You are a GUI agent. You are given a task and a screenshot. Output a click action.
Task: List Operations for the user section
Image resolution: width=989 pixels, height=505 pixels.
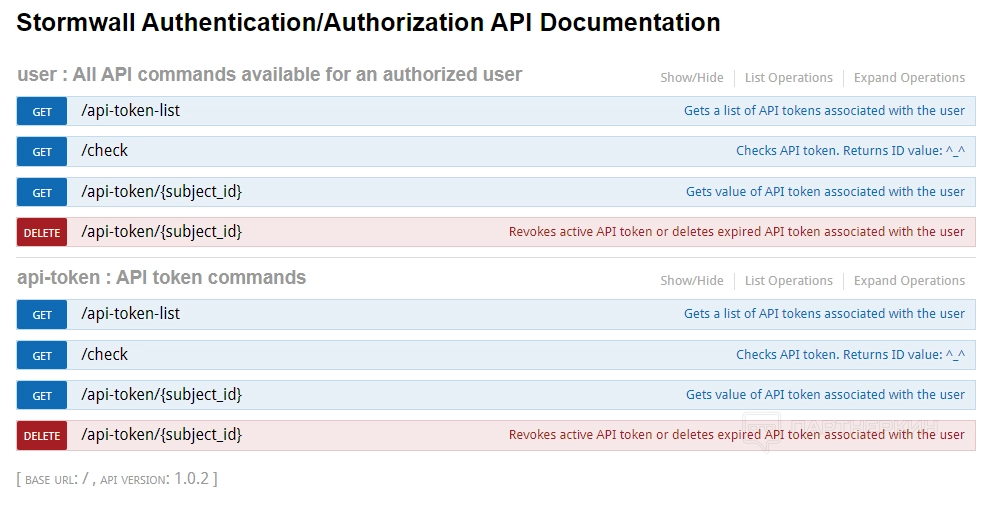click(x=788, y=78)
